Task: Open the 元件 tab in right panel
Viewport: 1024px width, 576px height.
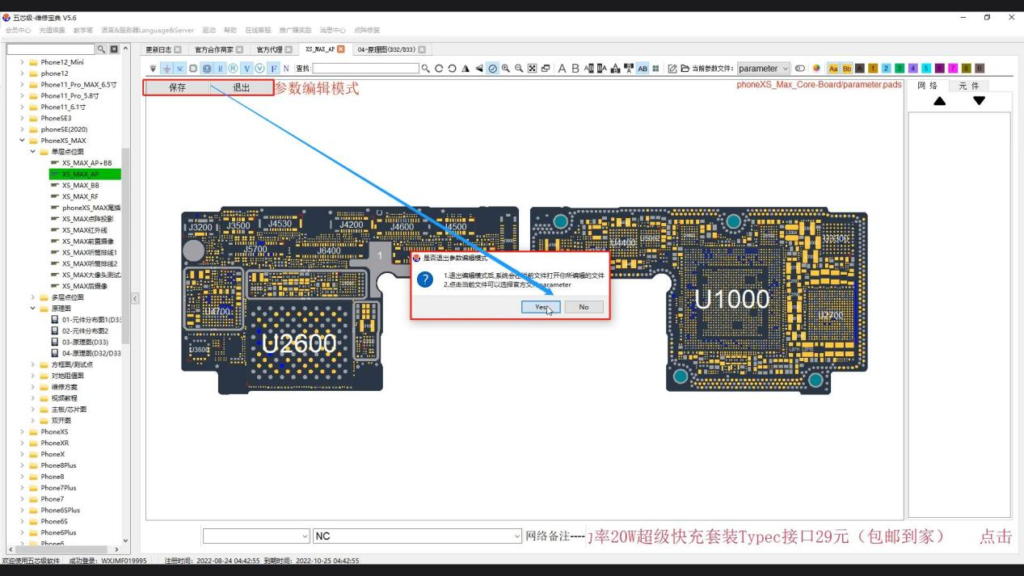Action: (x=968, y=86)
